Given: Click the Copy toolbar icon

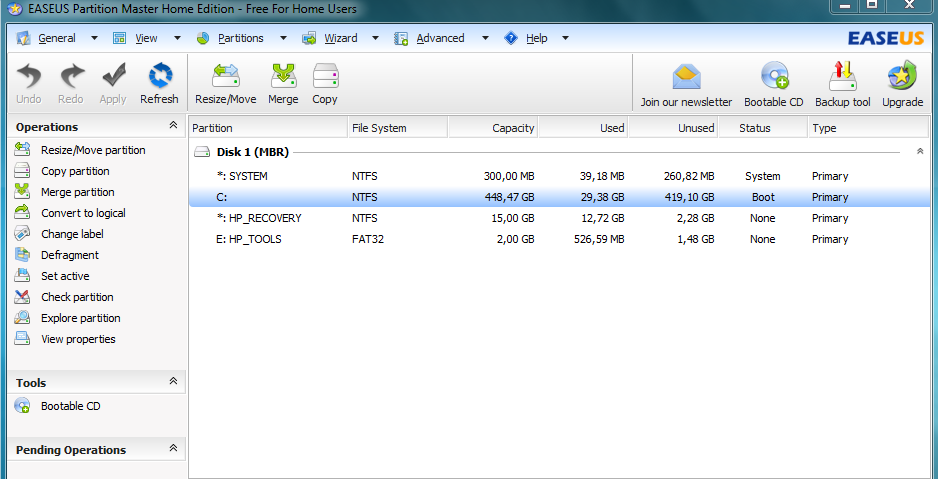Looking at the screenshot, I should 325,76.
